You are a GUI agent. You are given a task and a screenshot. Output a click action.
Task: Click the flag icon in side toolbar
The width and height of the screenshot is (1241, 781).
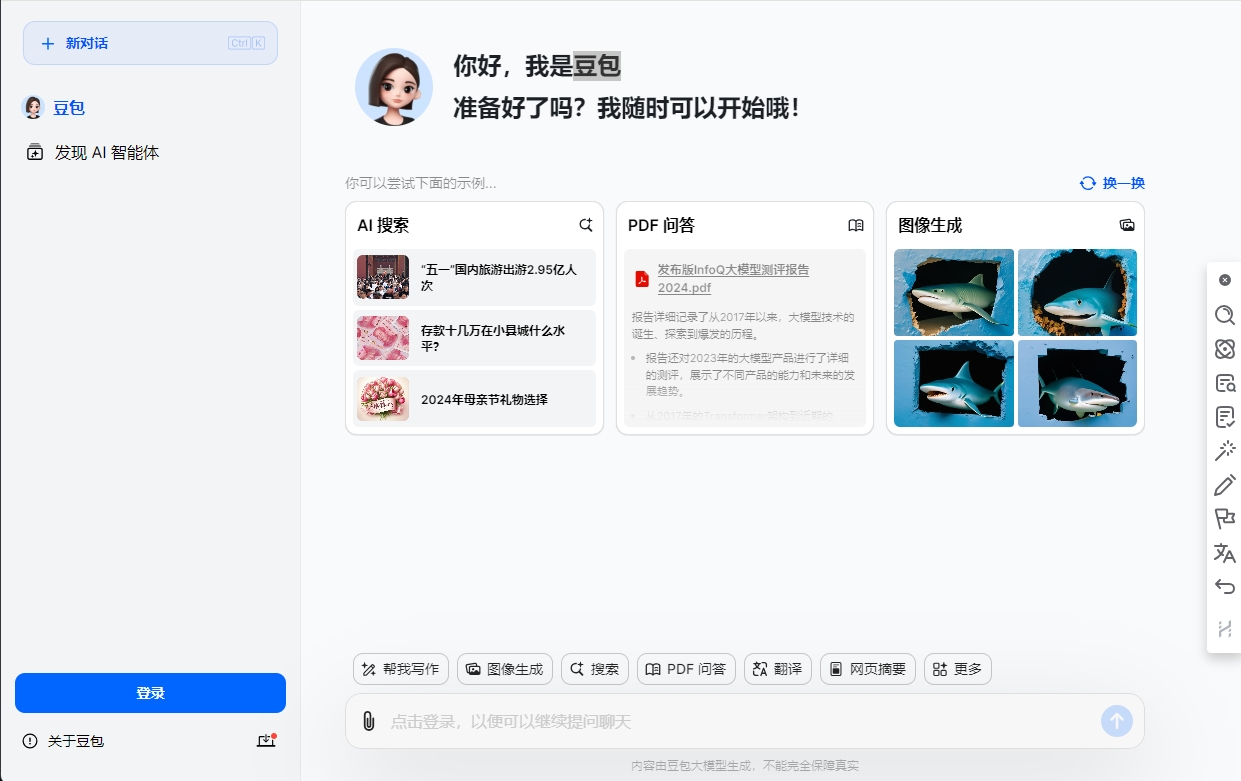pos(1225,519)
